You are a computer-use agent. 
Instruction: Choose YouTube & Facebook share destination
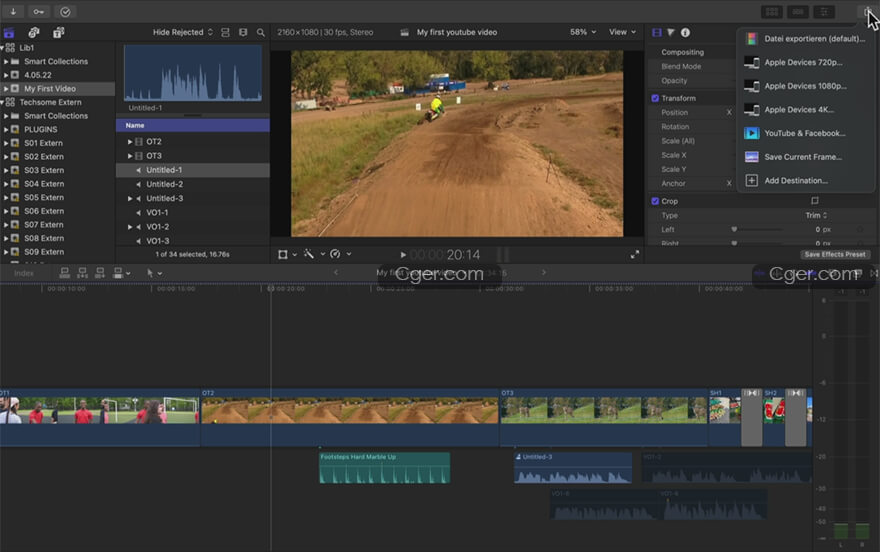tap(804, 133)
